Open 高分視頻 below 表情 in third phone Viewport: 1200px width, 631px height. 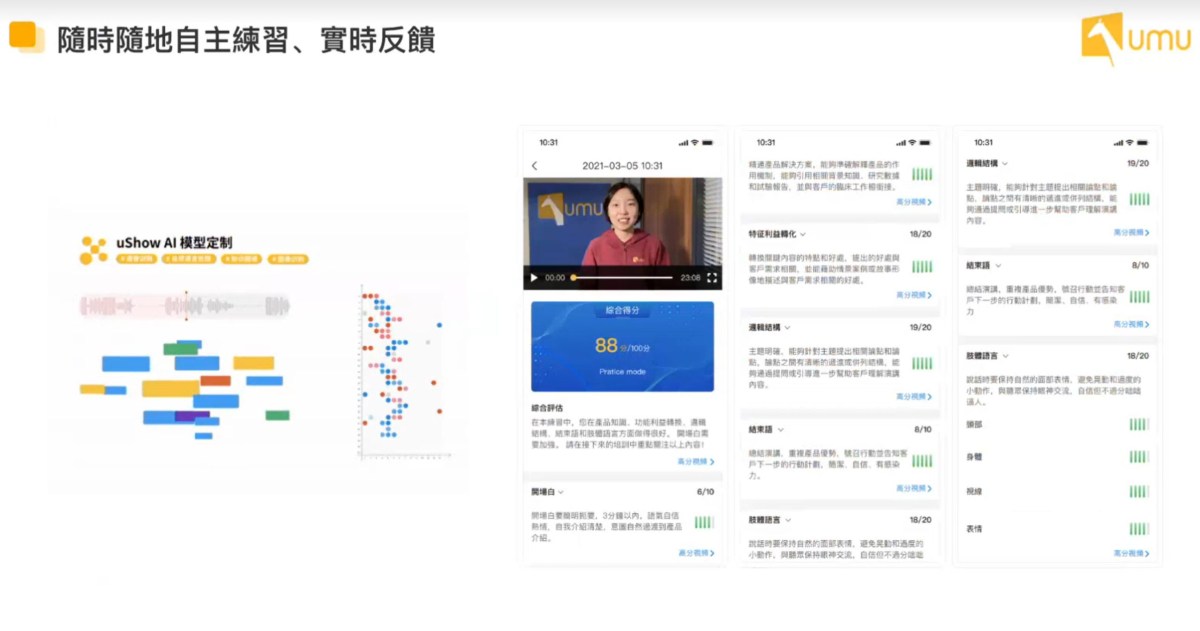(1132, 553)
